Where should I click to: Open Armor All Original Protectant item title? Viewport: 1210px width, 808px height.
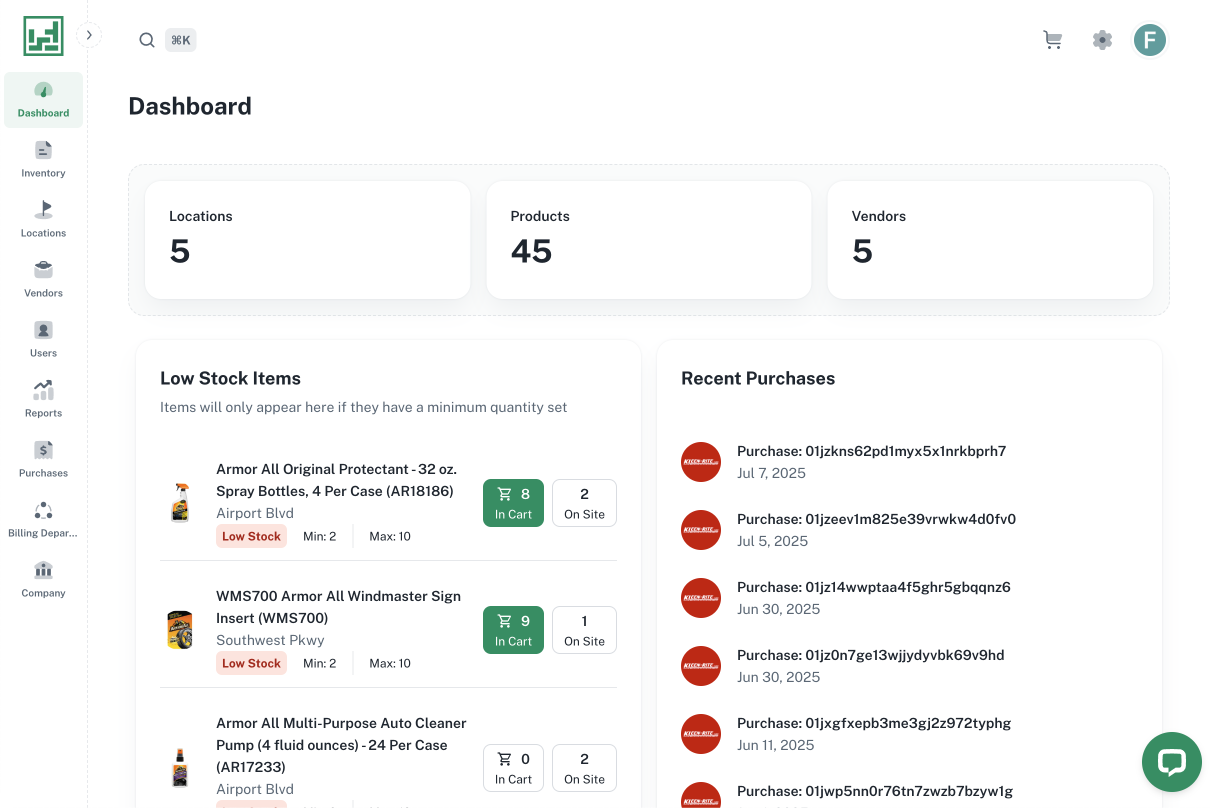tap(336, 480)
